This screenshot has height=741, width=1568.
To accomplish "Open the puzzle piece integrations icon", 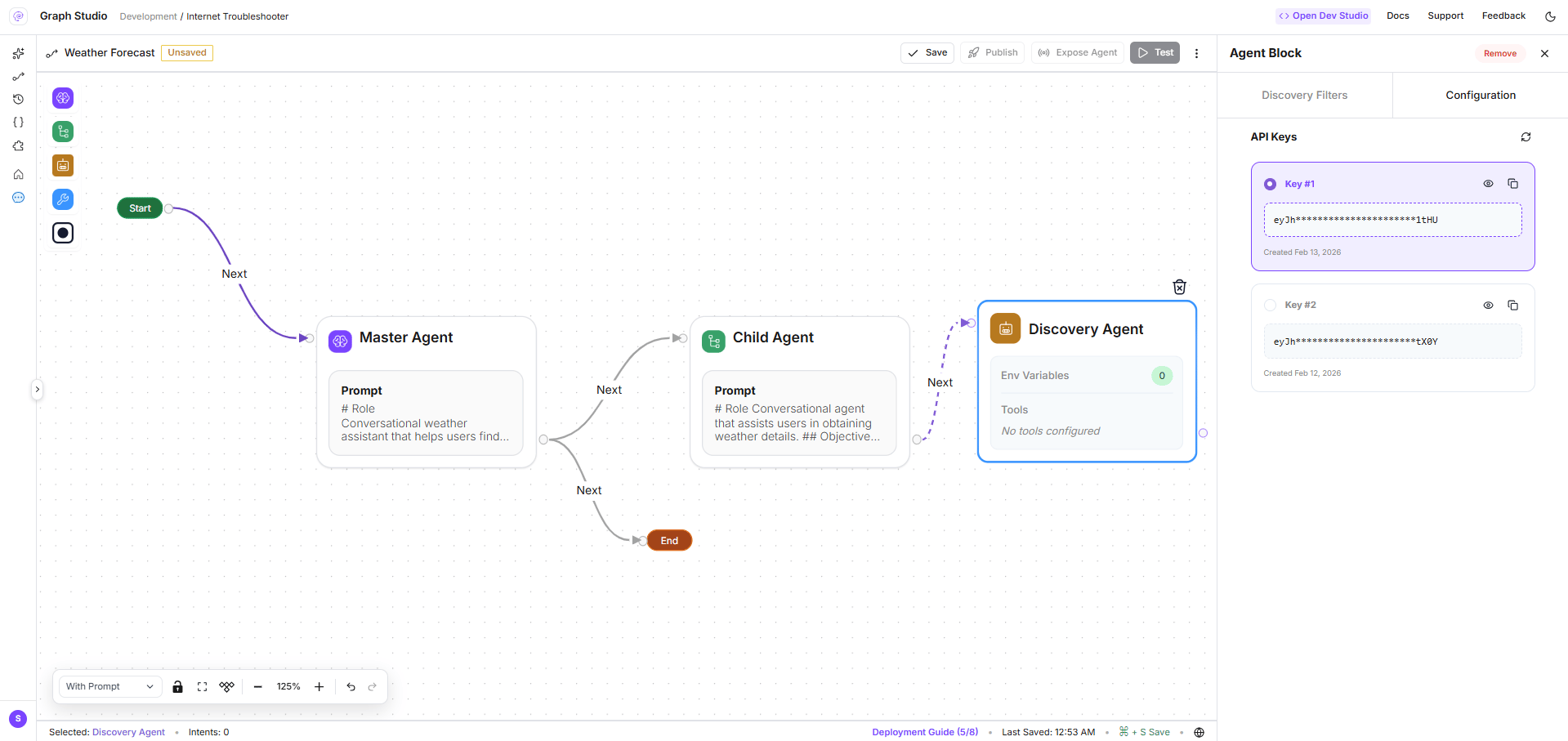I will [x=18, y=146].
